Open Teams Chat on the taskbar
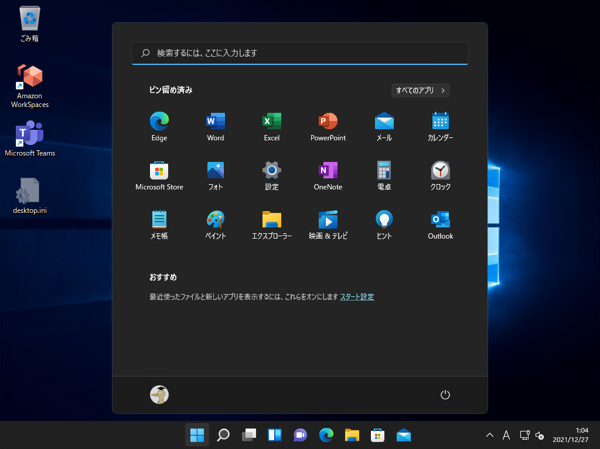Viewport: 600px width, 449px height. tap(300, 435)
